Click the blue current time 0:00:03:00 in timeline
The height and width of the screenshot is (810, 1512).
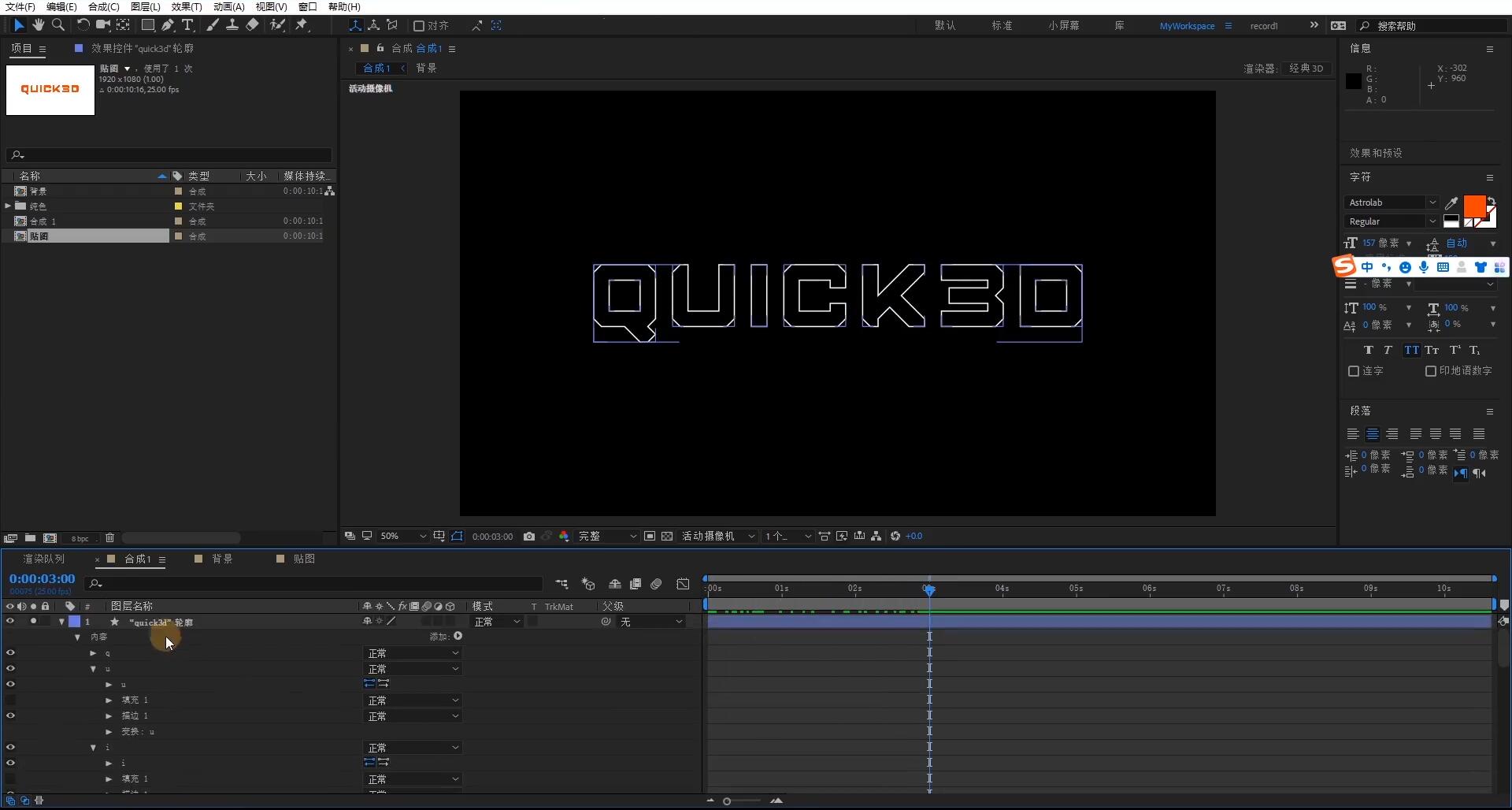click(x=42, y=579)
